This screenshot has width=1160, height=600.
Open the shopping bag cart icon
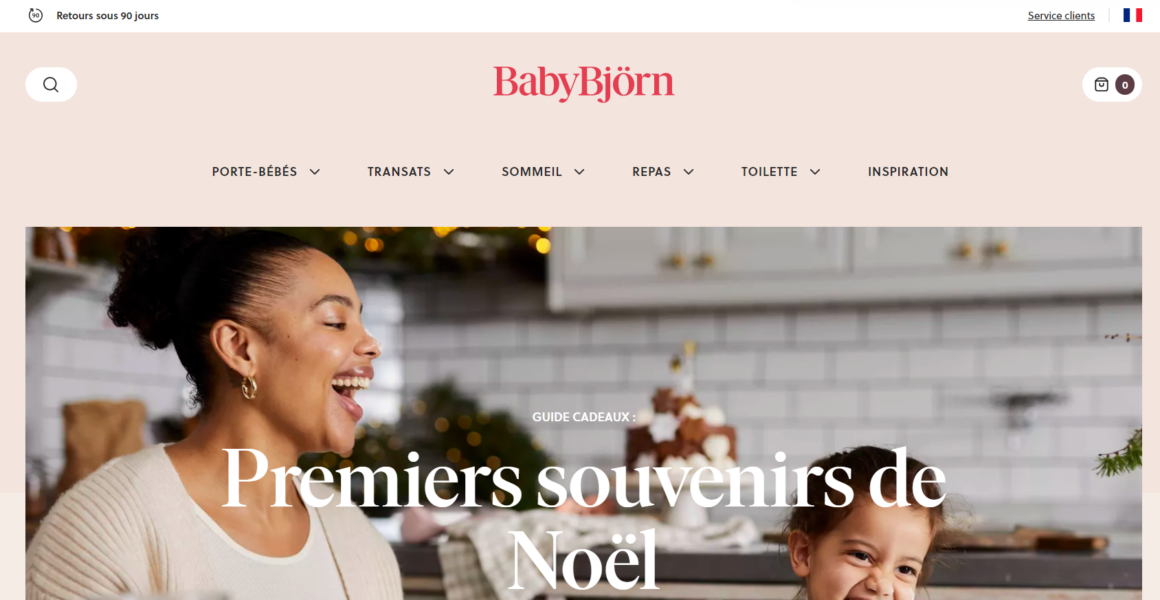pos(1101,84)
